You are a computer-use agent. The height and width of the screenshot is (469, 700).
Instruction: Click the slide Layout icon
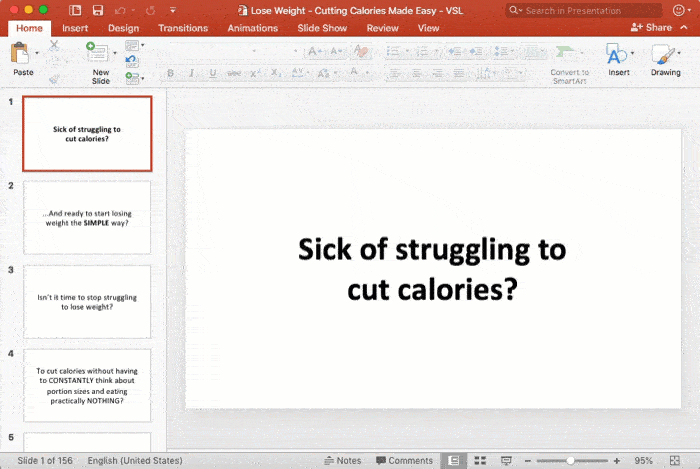pyautogui.click(x=132, y=45)
